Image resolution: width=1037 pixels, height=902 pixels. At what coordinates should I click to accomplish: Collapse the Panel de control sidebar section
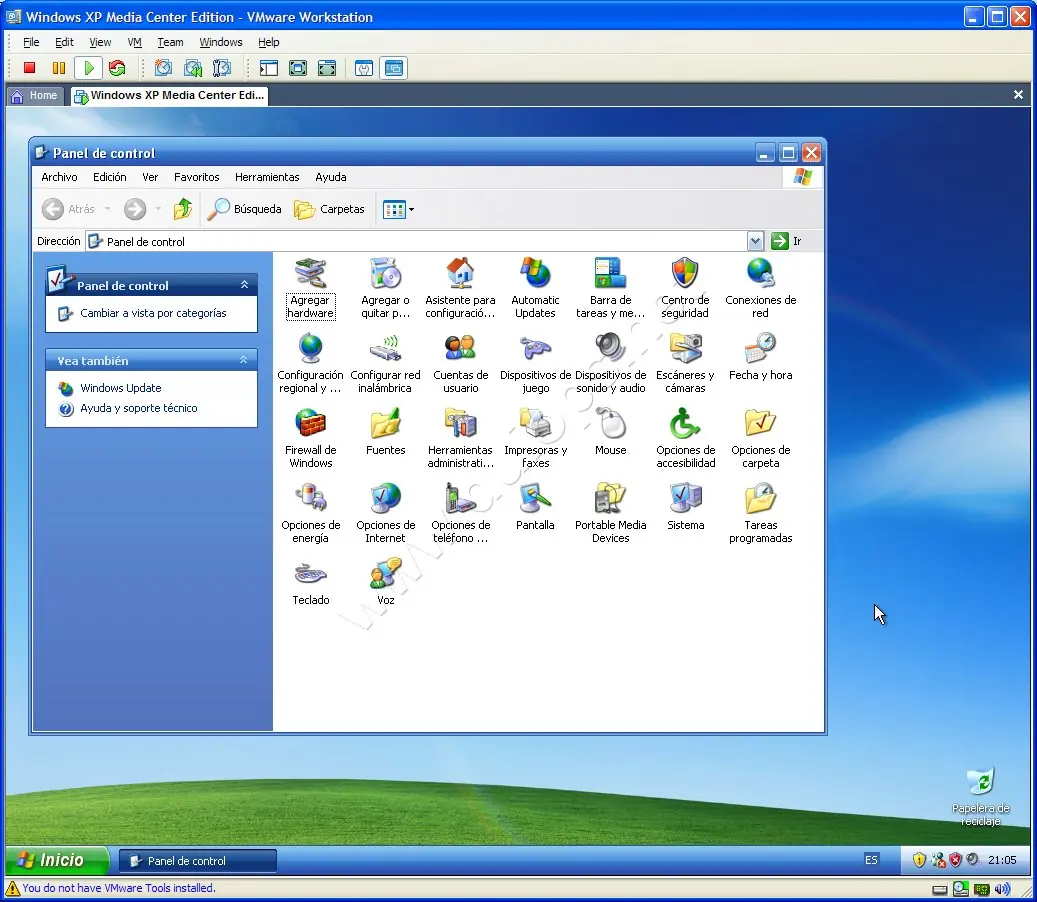pos(244,284)
